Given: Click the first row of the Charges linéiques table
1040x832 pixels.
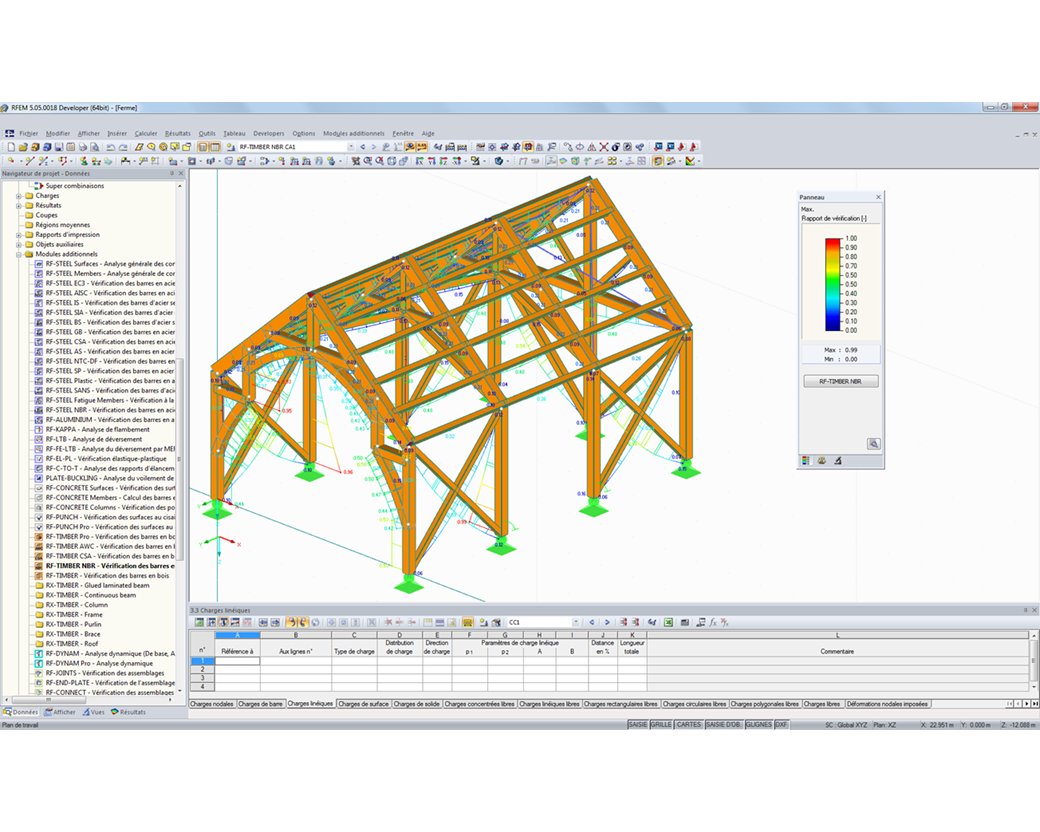Looking at the screenshot, I should [238, 661].
